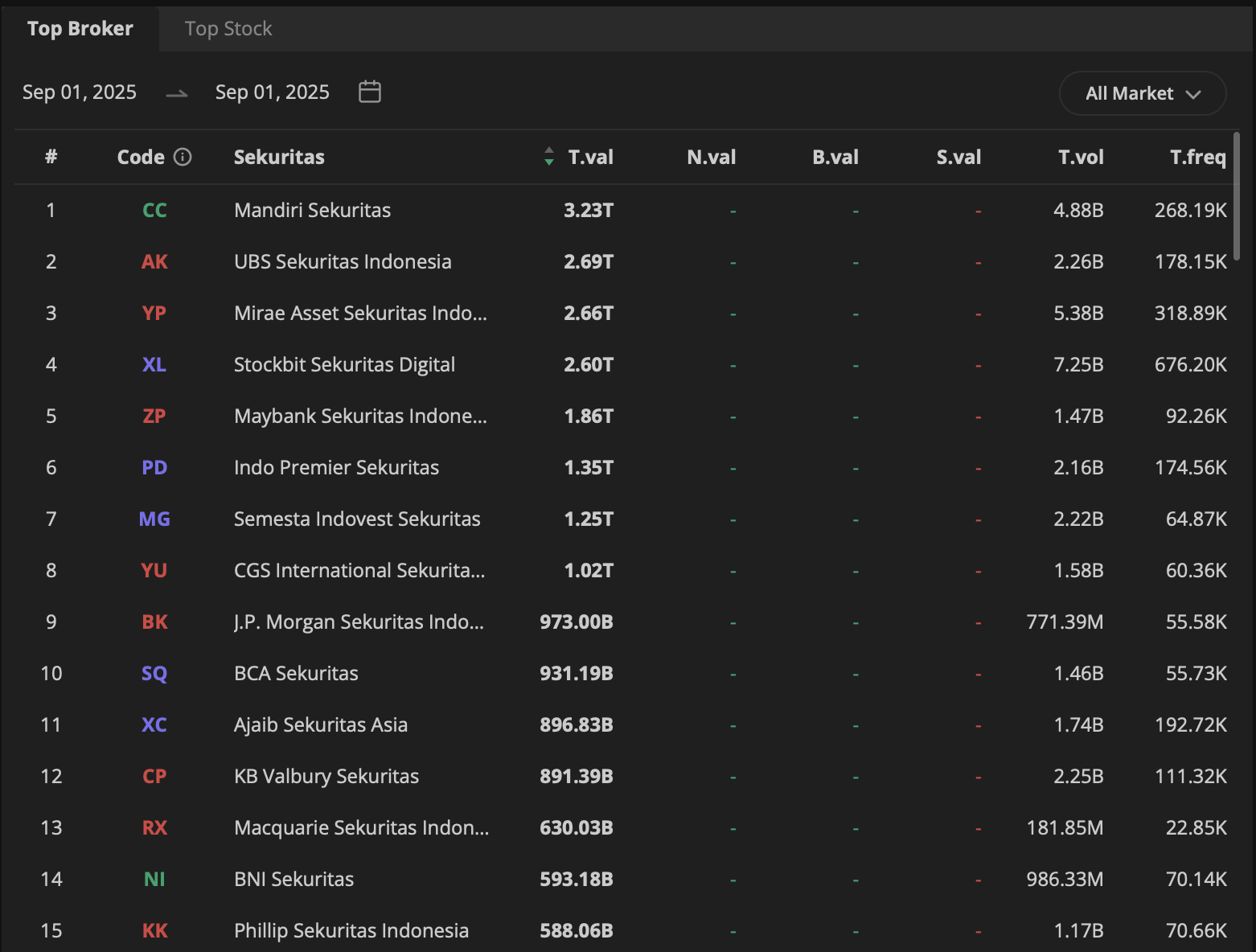1256x952 pixels.
Task: Click the Sekuritas column header
Action: [x=279, y=157]
